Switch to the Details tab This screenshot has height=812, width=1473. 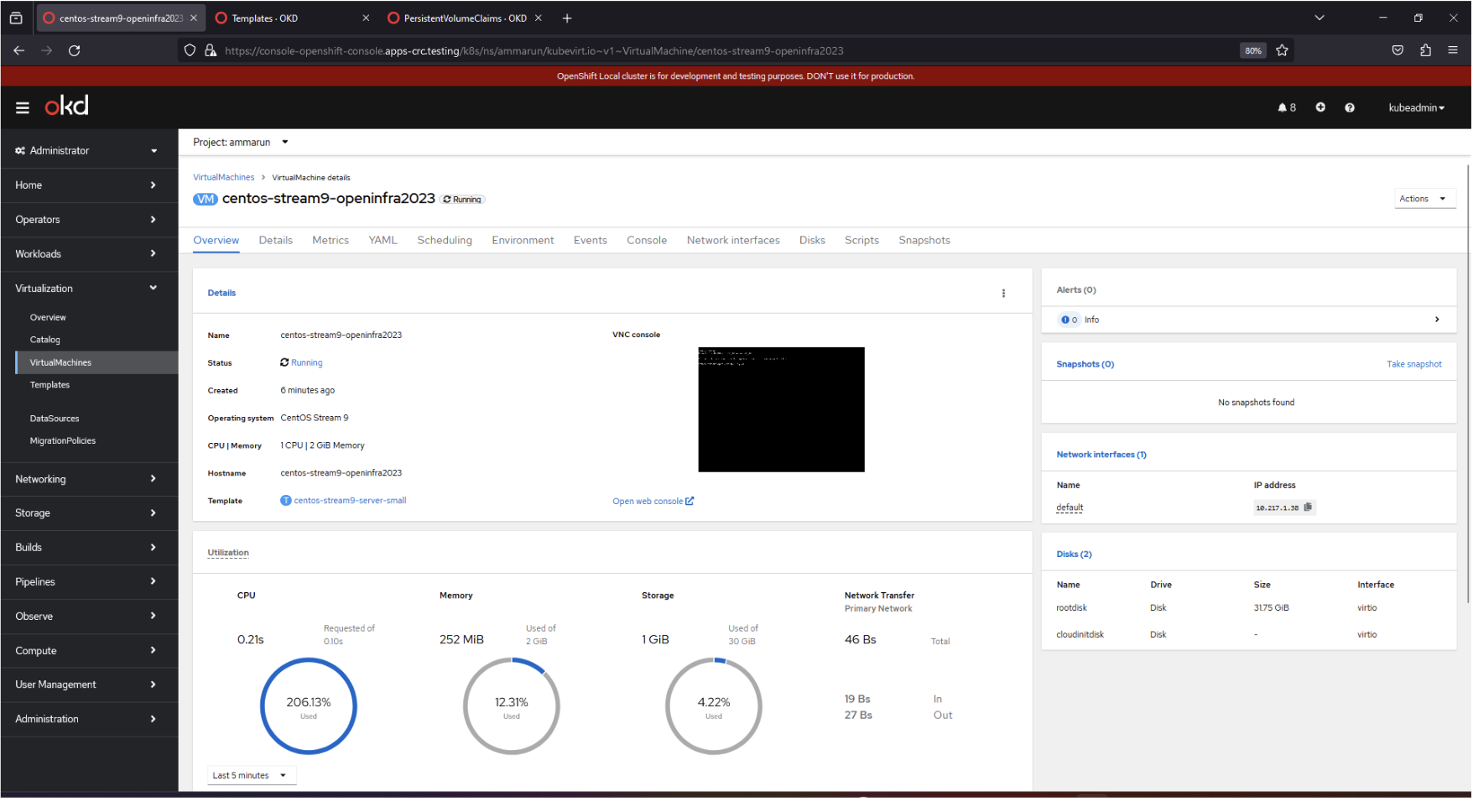276,241
